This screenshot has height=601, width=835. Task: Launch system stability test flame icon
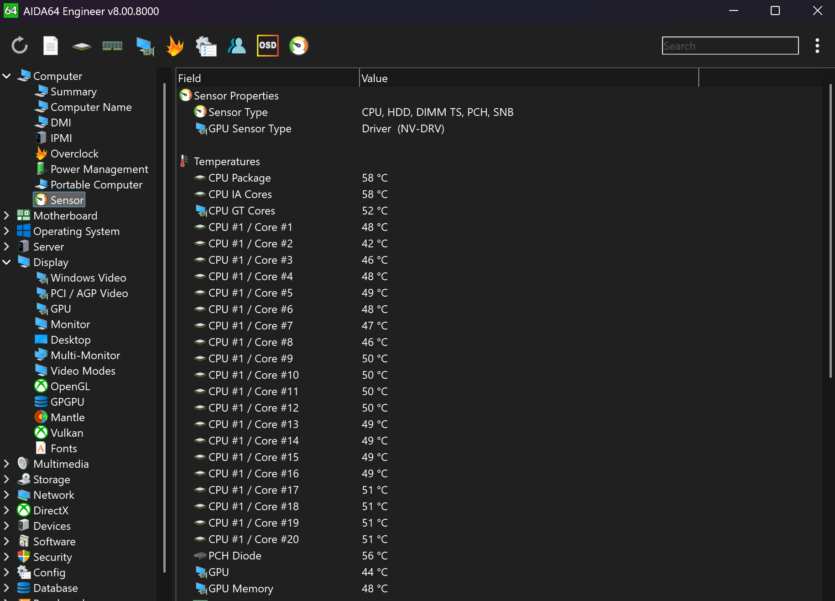pyautogui.click(x=175, y=46)
